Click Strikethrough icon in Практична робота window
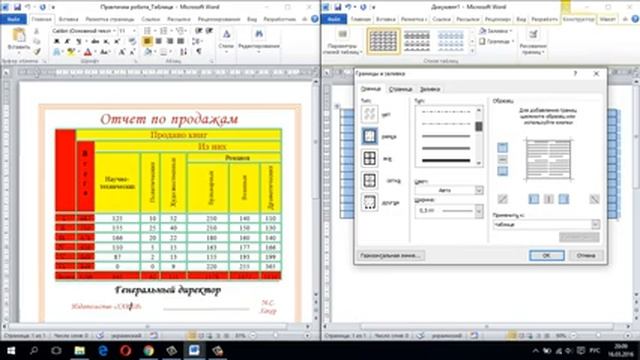 pos(95,41)
